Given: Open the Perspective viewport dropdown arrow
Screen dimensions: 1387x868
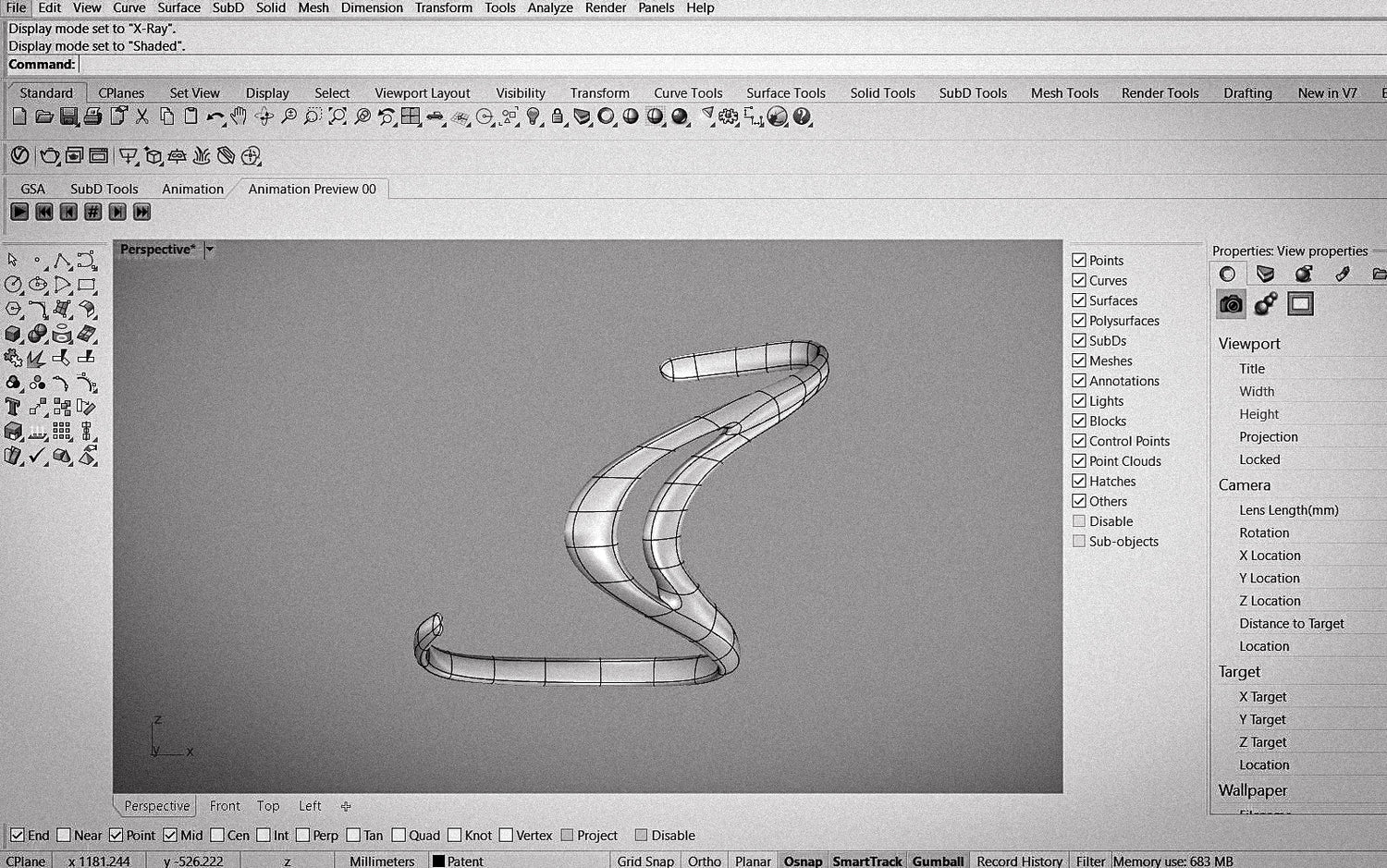Looking at the screenshot, I should pos(210,250).
